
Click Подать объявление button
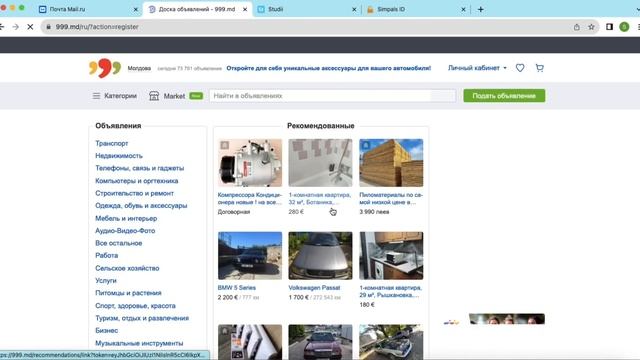click(x=504, y=96)
